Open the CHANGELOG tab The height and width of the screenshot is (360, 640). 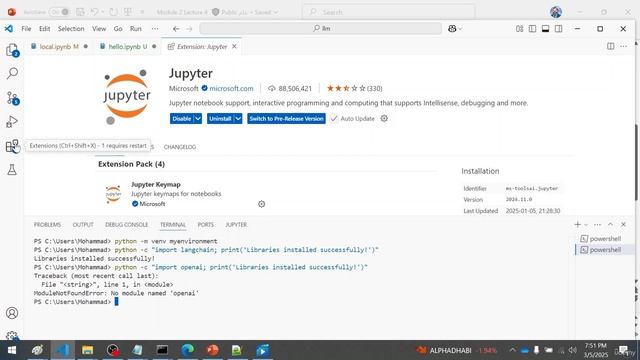180,147
